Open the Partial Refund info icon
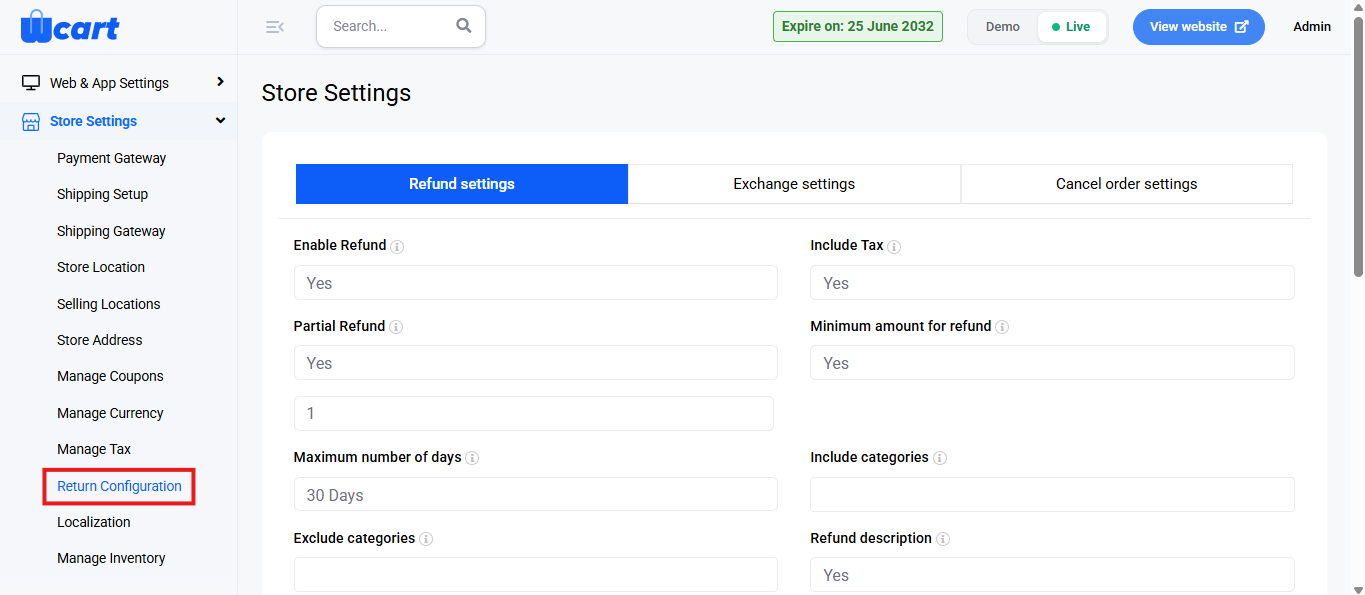The image size is (1365, 595). [396, 327]
